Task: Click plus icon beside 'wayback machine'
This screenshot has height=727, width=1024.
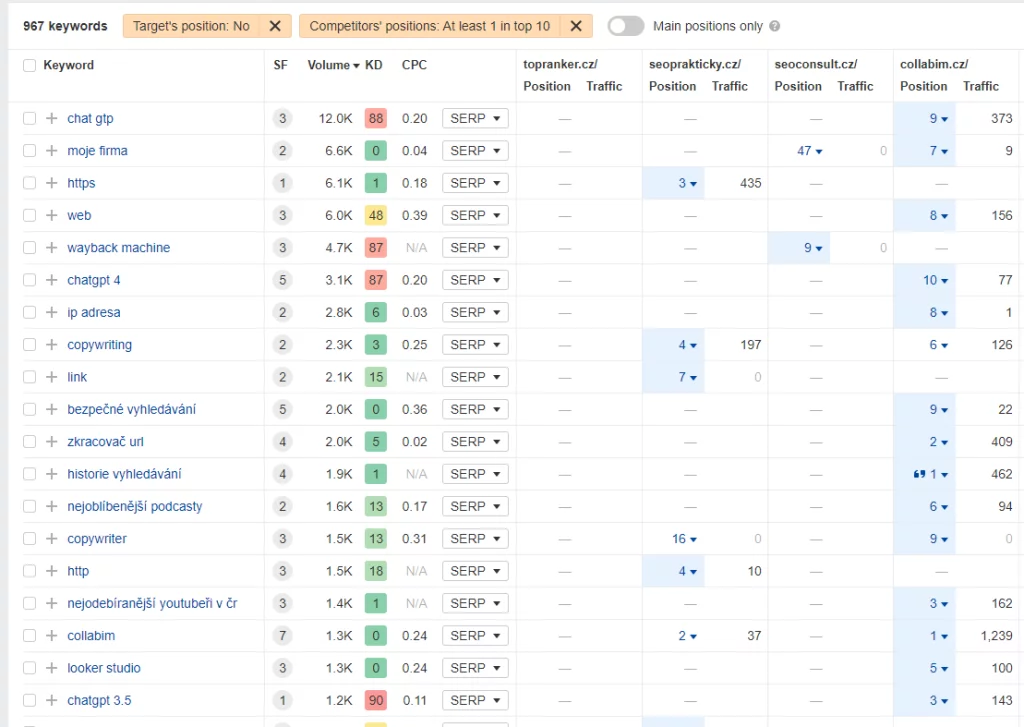Action: point(52,248)
